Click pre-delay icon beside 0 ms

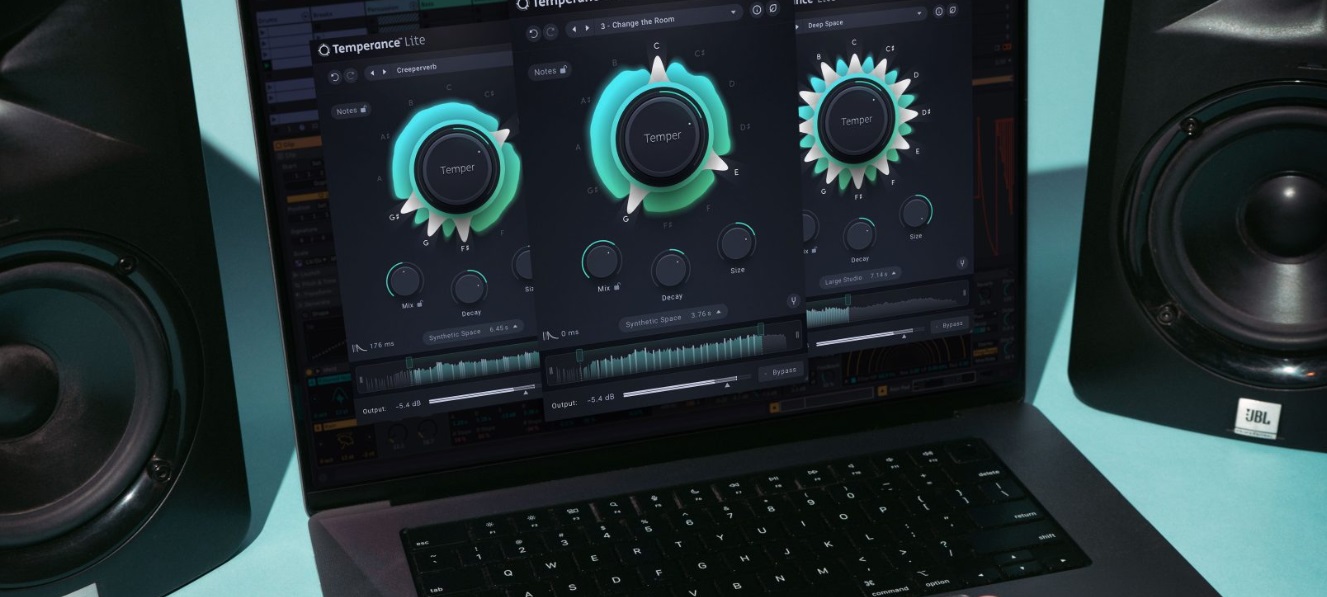tap(549, 334)
